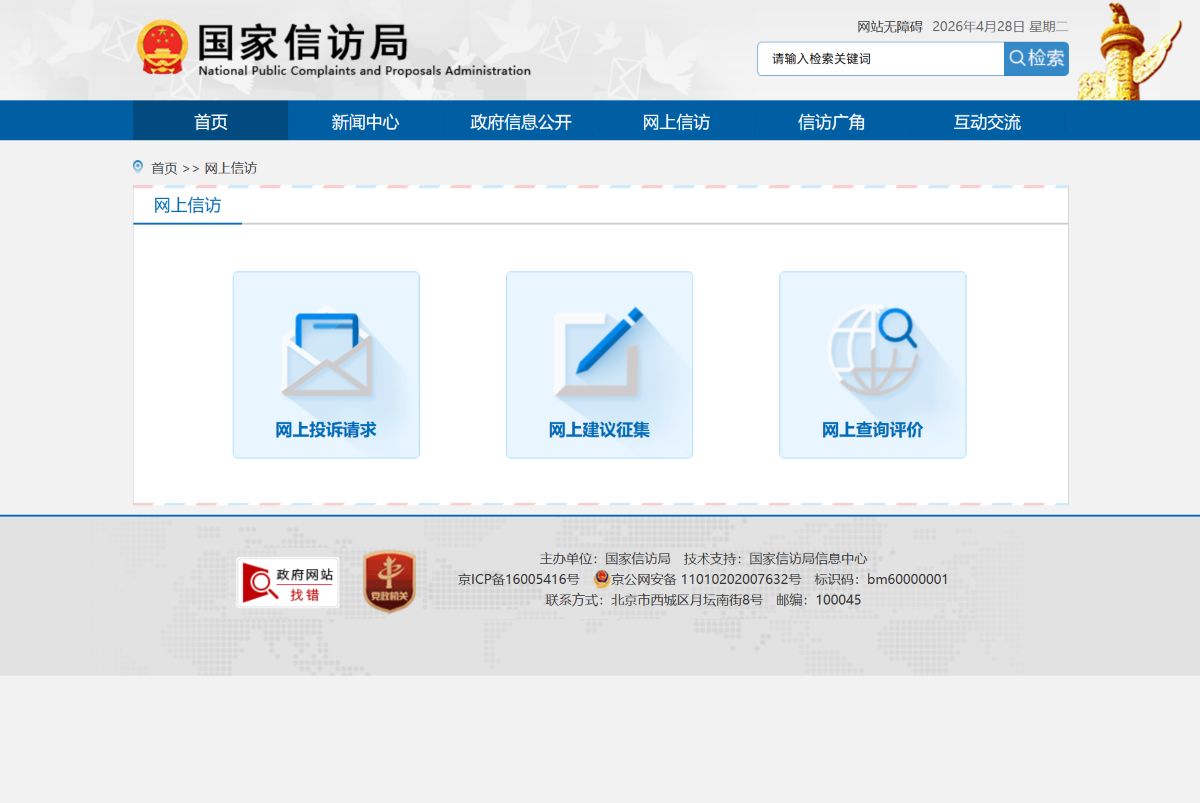The width and height of the screenshot is (1200, 803).
Task: Click the red 党政机关 emblem badge
Action: tap(387, 580)
